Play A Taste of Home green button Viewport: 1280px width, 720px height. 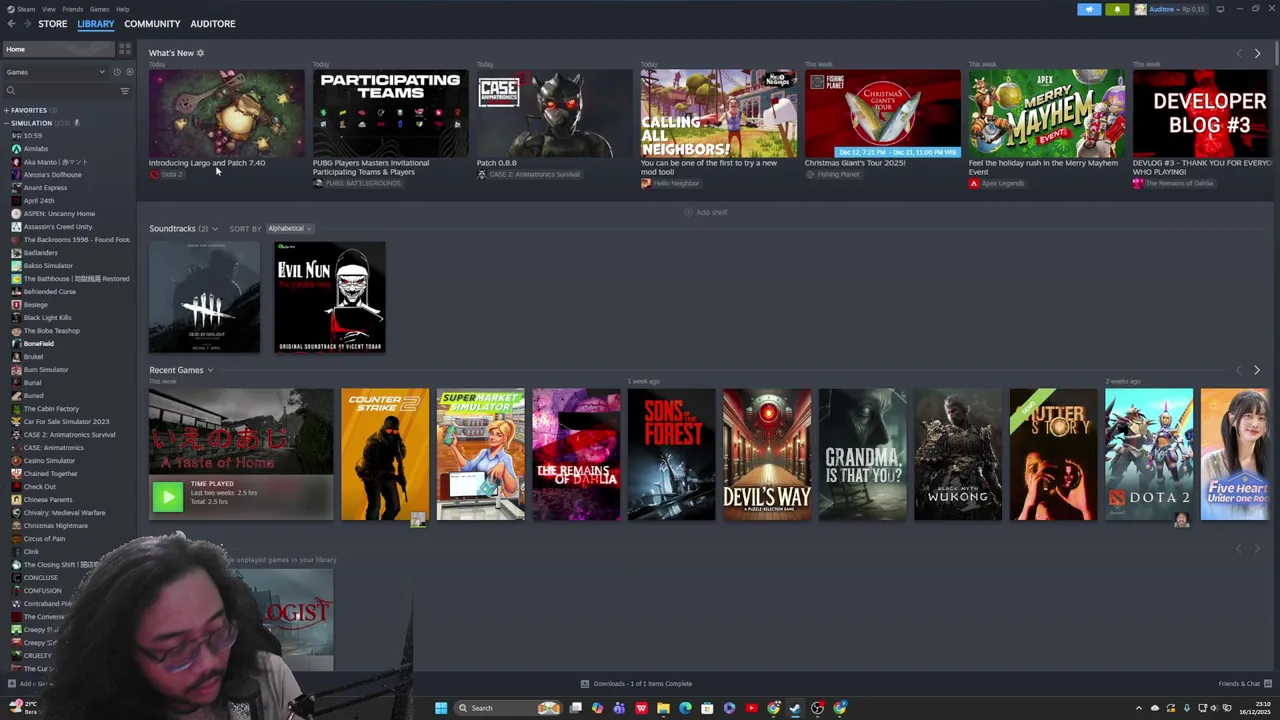[168, 495]
